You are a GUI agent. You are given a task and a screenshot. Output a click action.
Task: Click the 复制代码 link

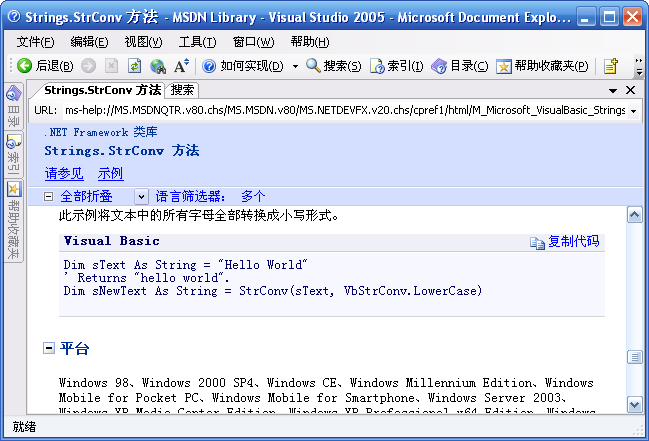[x=574, y=241]
